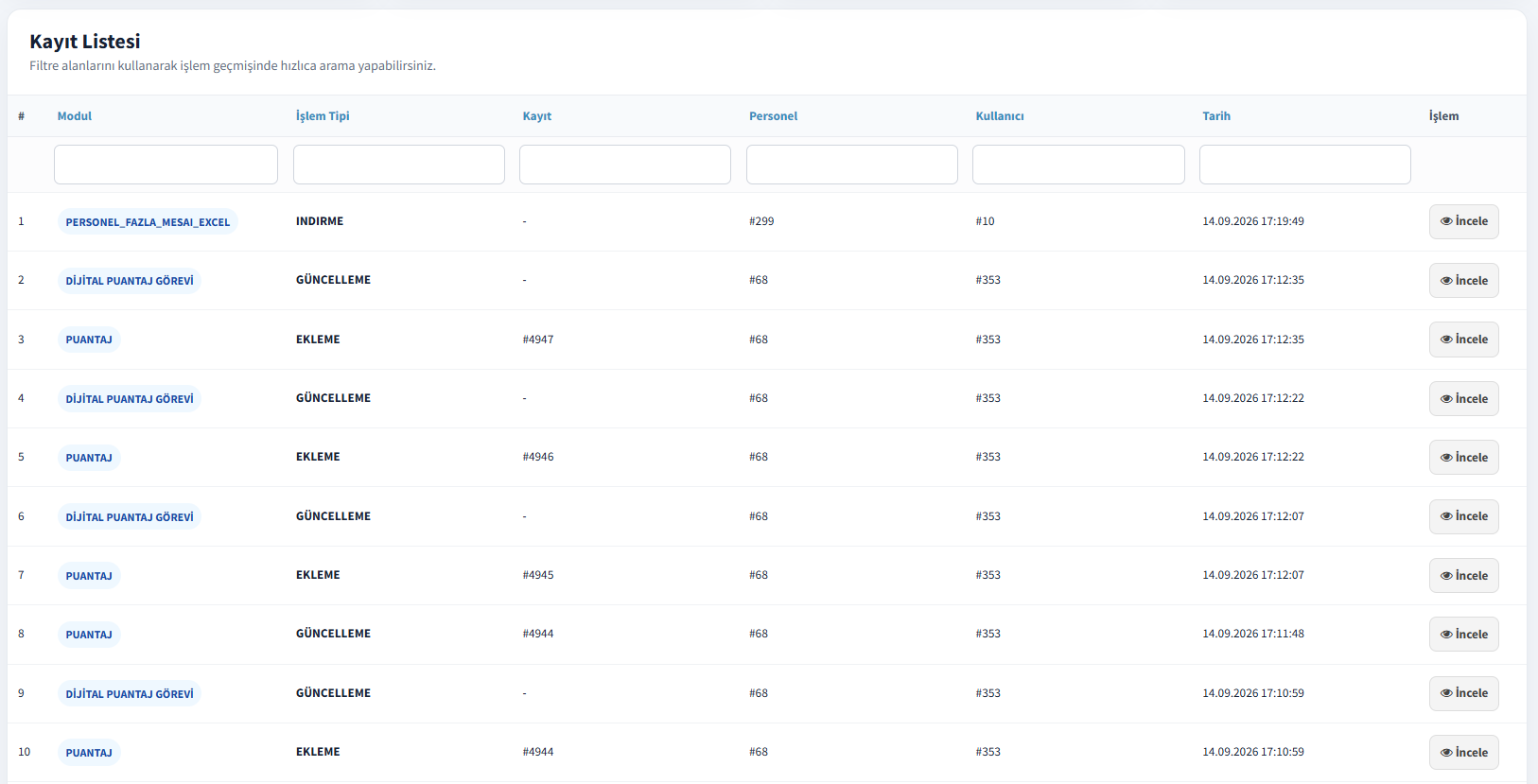Screen dimensions: 1538x784
Task: Click the İncele eye icon for row 1
Action: (1446, 221)
